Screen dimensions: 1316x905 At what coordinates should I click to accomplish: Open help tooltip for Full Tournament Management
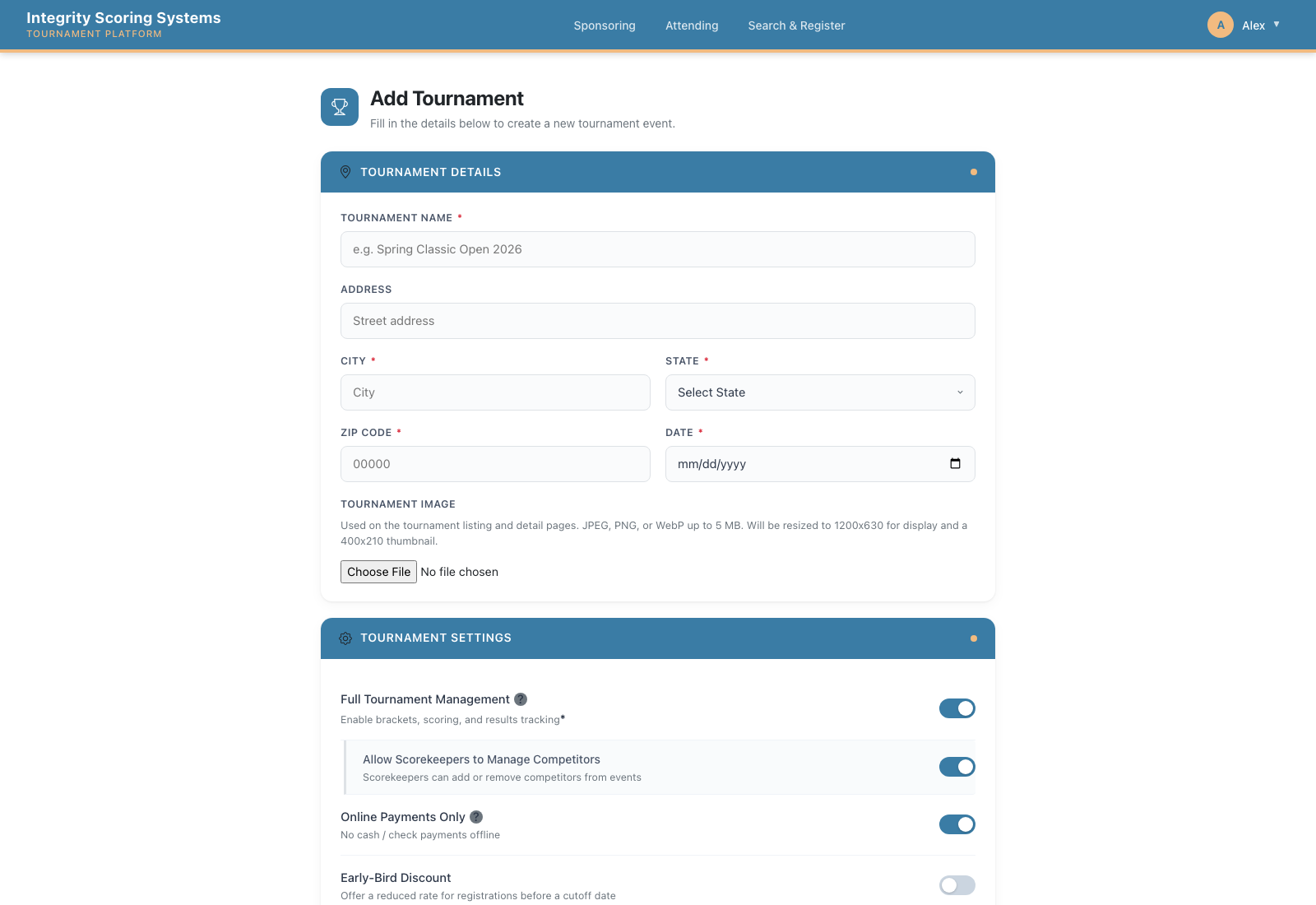click(x=521, y=699)
